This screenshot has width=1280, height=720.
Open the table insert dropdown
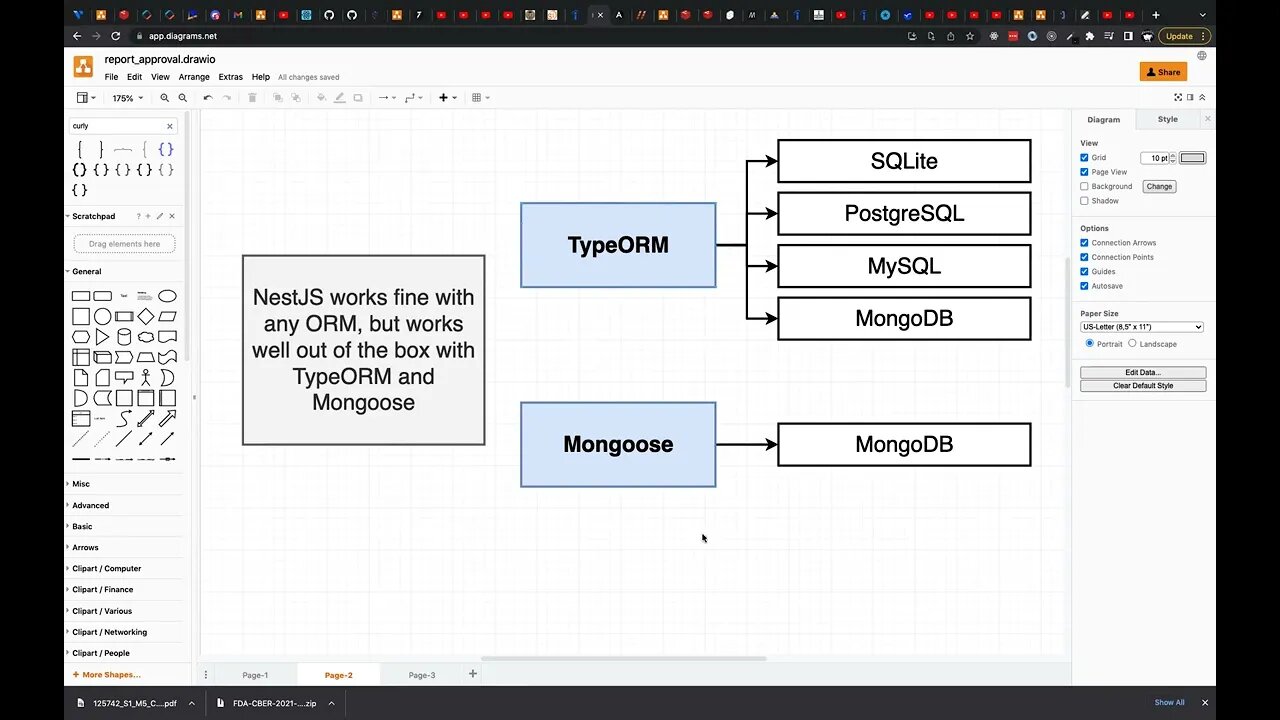(480, 98)
